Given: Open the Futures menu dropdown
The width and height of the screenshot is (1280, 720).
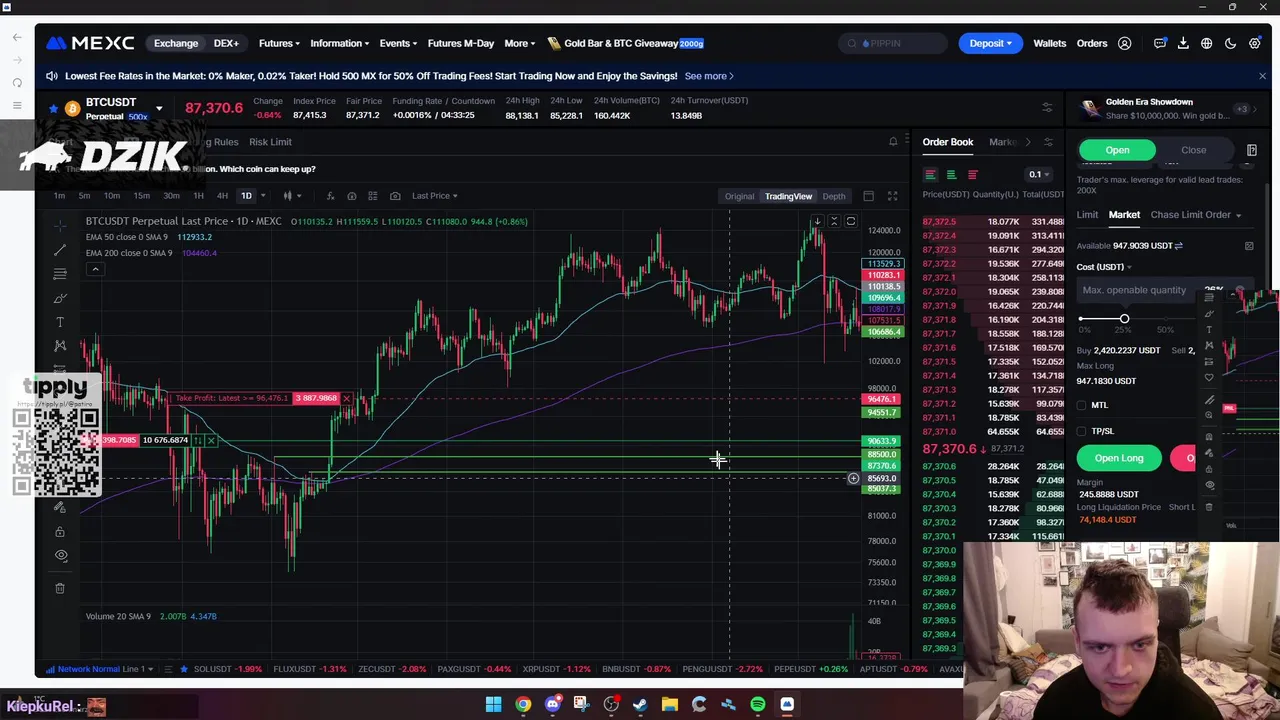Looking at the screenshot, I should [279, 43].
